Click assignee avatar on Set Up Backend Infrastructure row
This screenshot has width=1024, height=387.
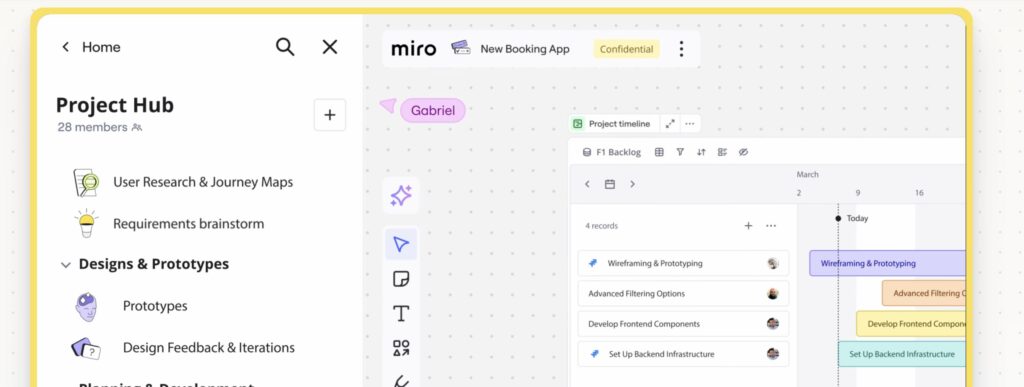click(773, 354)
